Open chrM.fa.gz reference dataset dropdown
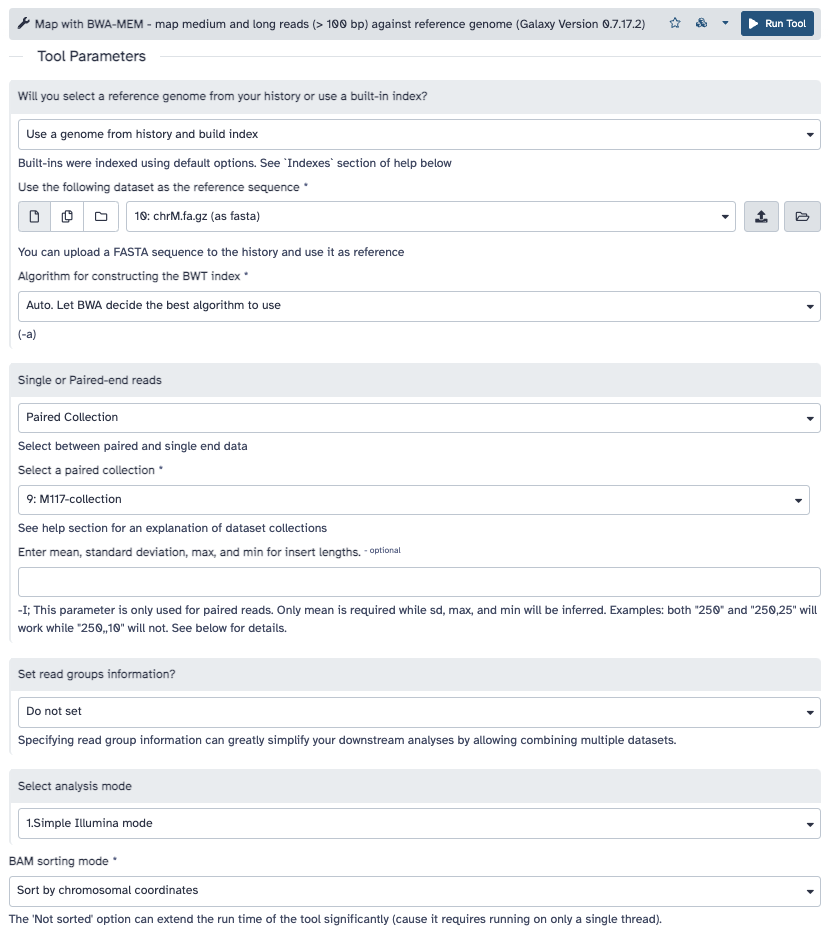Viewport: 832px width, 940px height. tap(430, 216)
